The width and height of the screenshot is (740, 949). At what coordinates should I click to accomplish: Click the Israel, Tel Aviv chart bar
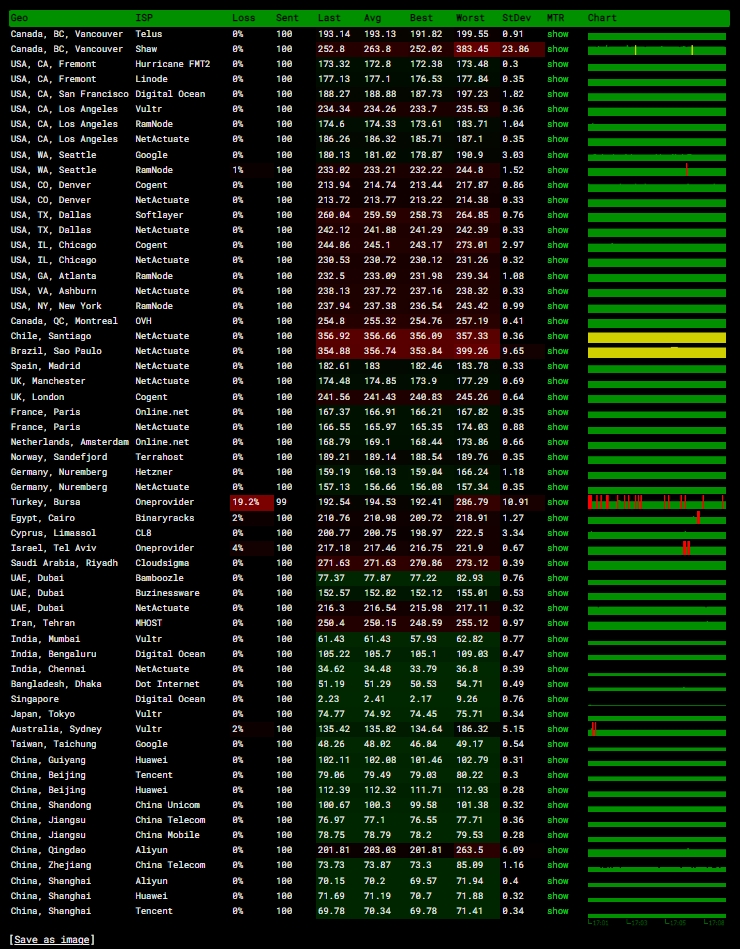click(x=657, y=549)
